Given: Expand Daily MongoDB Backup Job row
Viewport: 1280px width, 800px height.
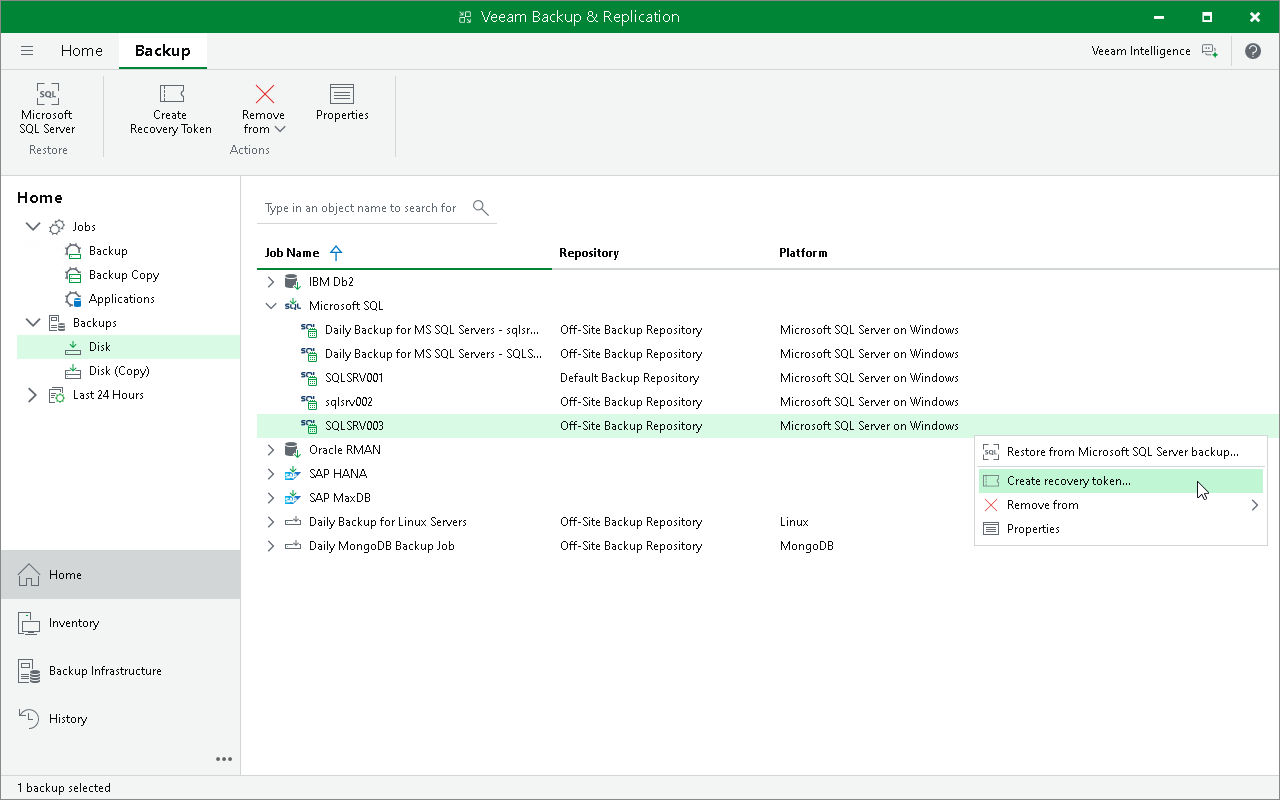Looking at the screenshot, I should (270, 546).
